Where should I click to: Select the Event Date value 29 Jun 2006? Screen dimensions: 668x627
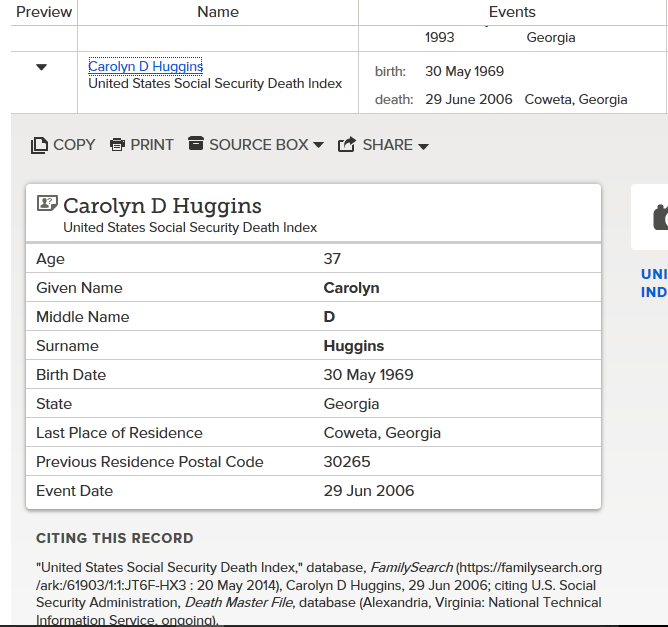pyautogui.click(x=369, y=490)
